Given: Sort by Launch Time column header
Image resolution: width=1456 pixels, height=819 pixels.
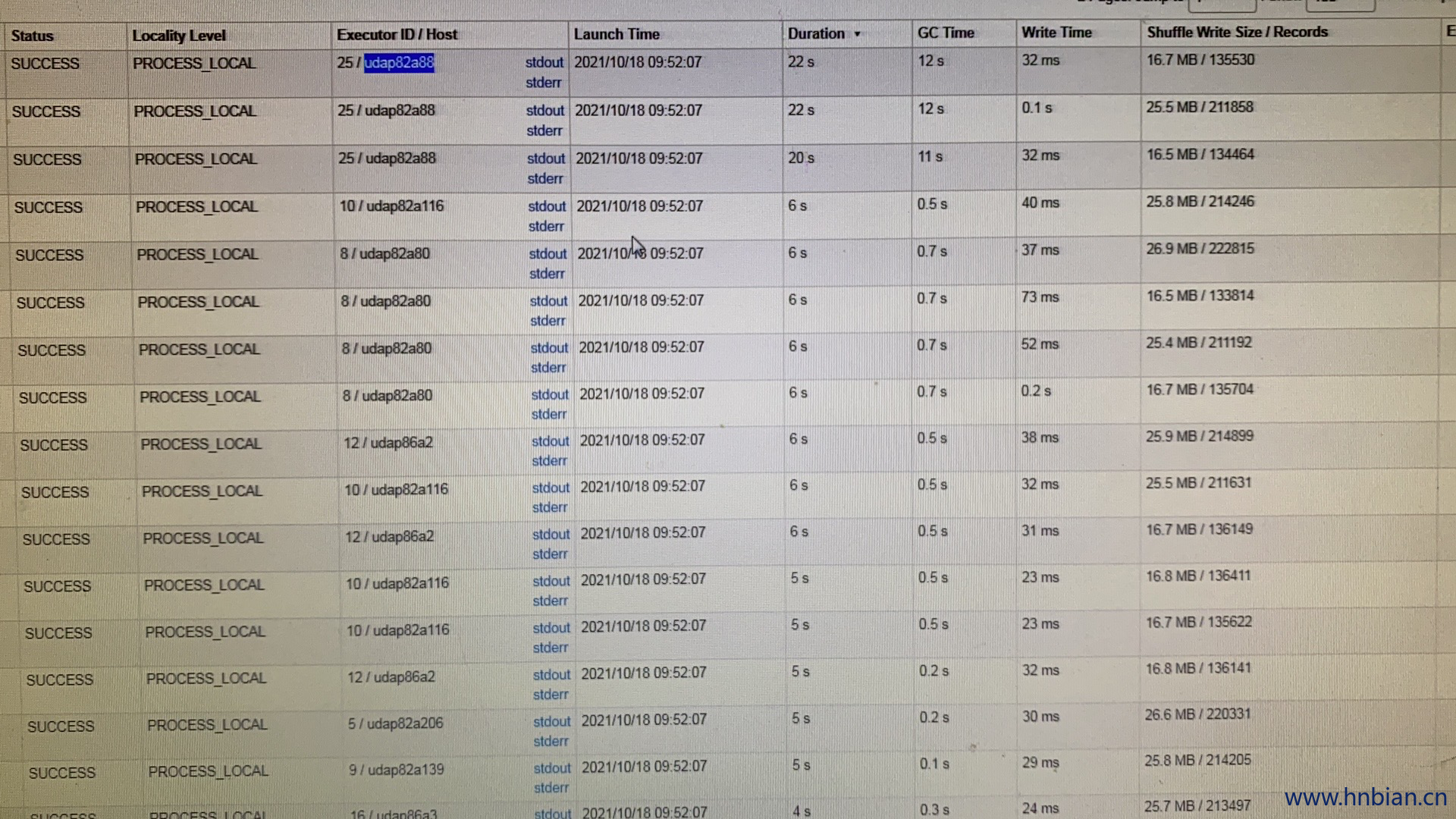Looking at the screenshot, I should click(x=617, y=34).
